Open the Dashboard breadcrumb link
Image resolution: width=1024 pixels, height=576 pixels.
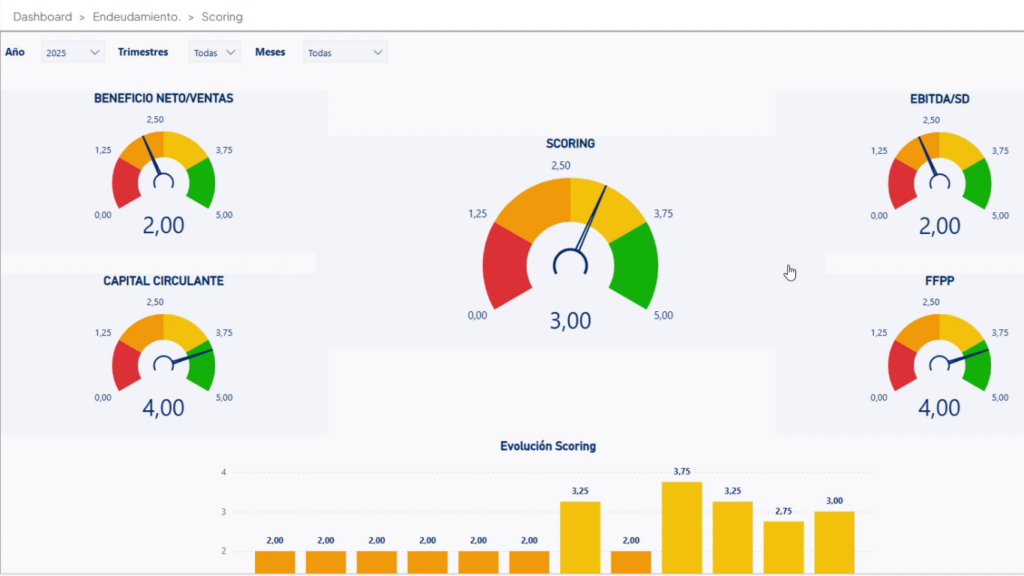pos(42,17)
